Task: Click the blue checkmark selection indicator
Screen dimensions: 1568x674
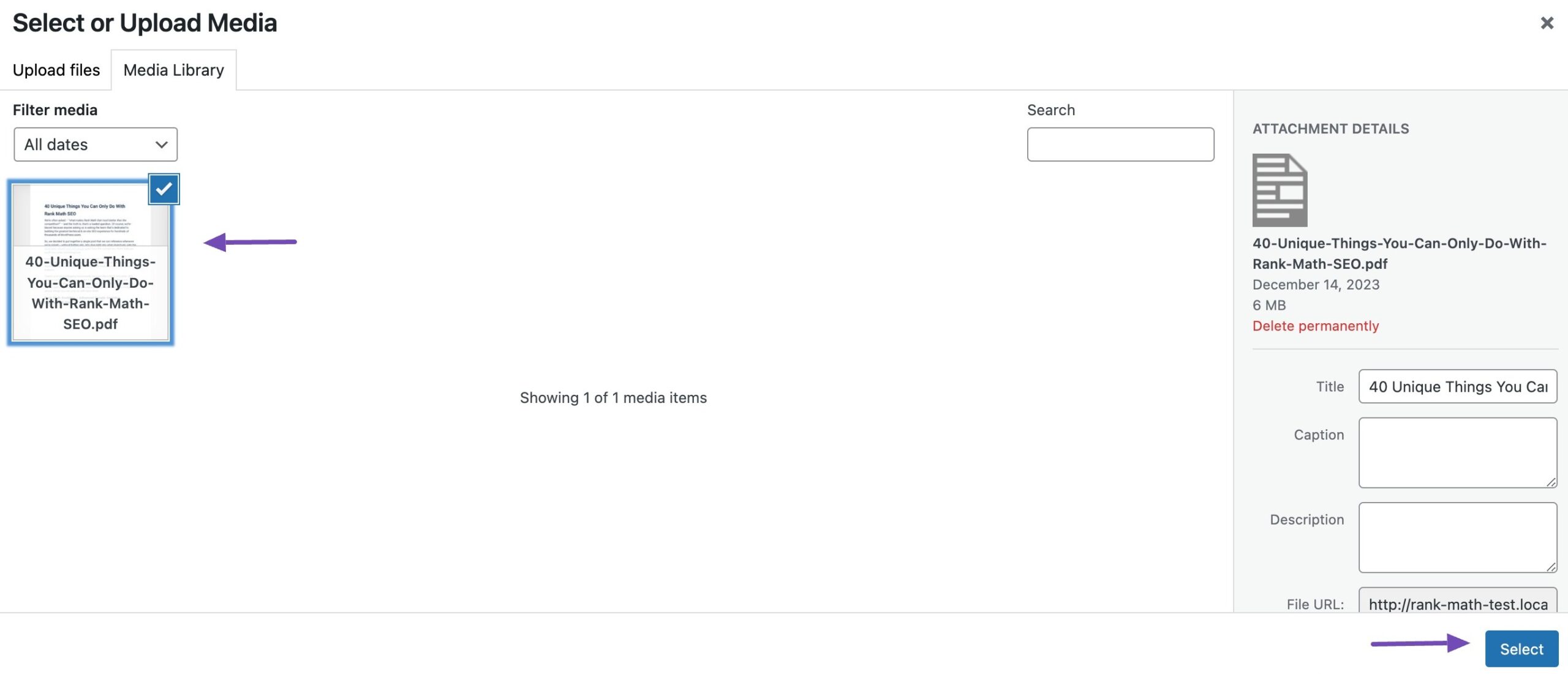Action: 163,188
